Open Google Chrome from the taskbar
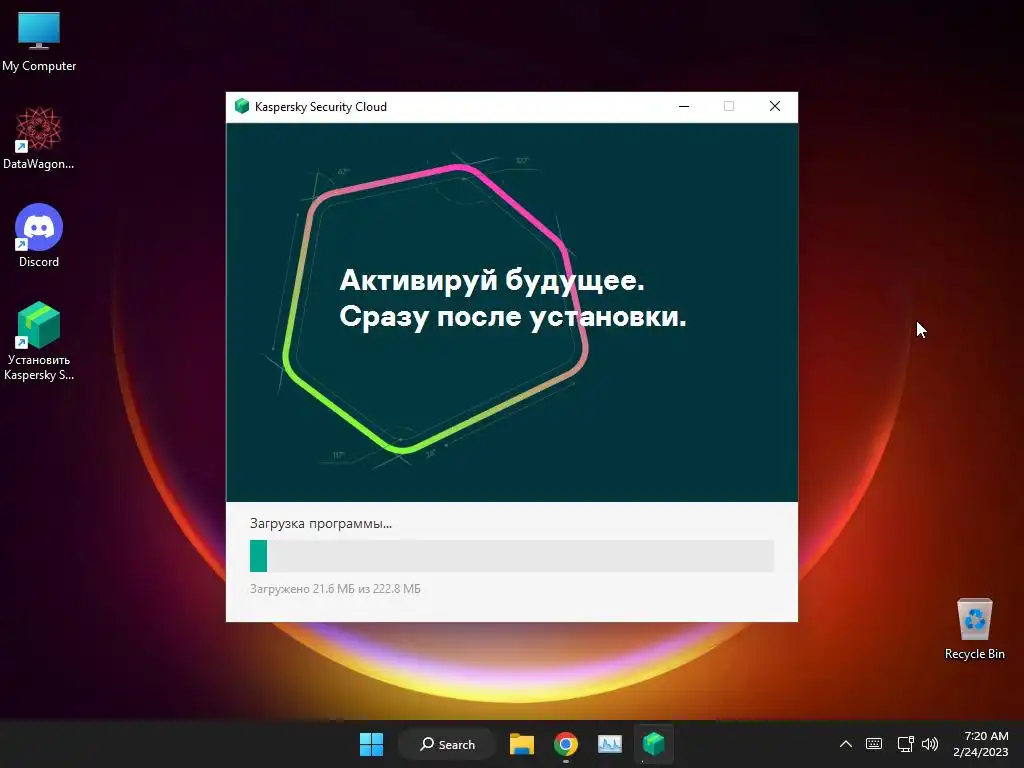 (566, 744)
